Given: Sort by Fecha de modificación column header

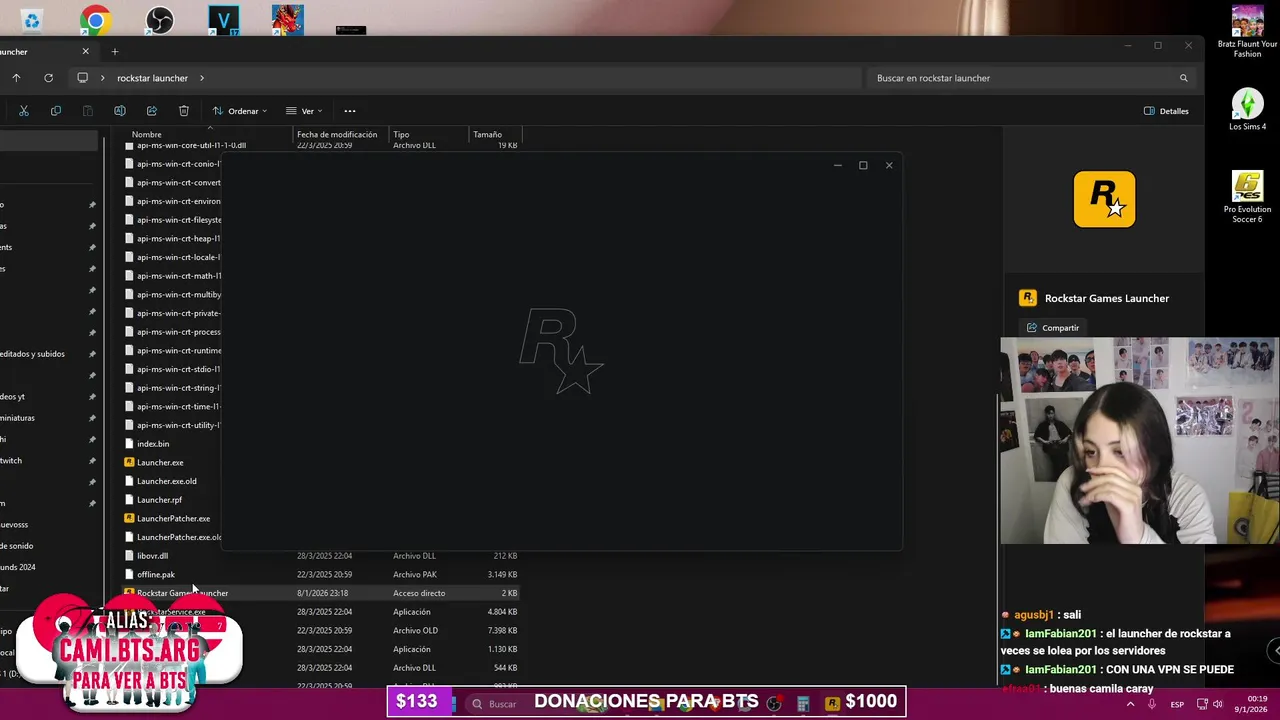Looking at the screenshot, I should (337, 134).
